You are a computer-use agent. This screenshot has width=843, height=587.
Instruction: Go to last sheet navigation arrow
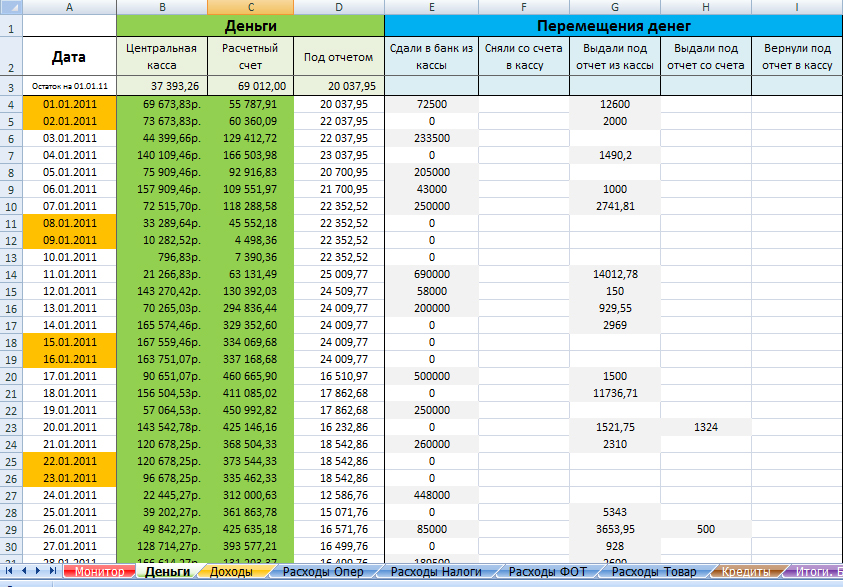(52, 571)
